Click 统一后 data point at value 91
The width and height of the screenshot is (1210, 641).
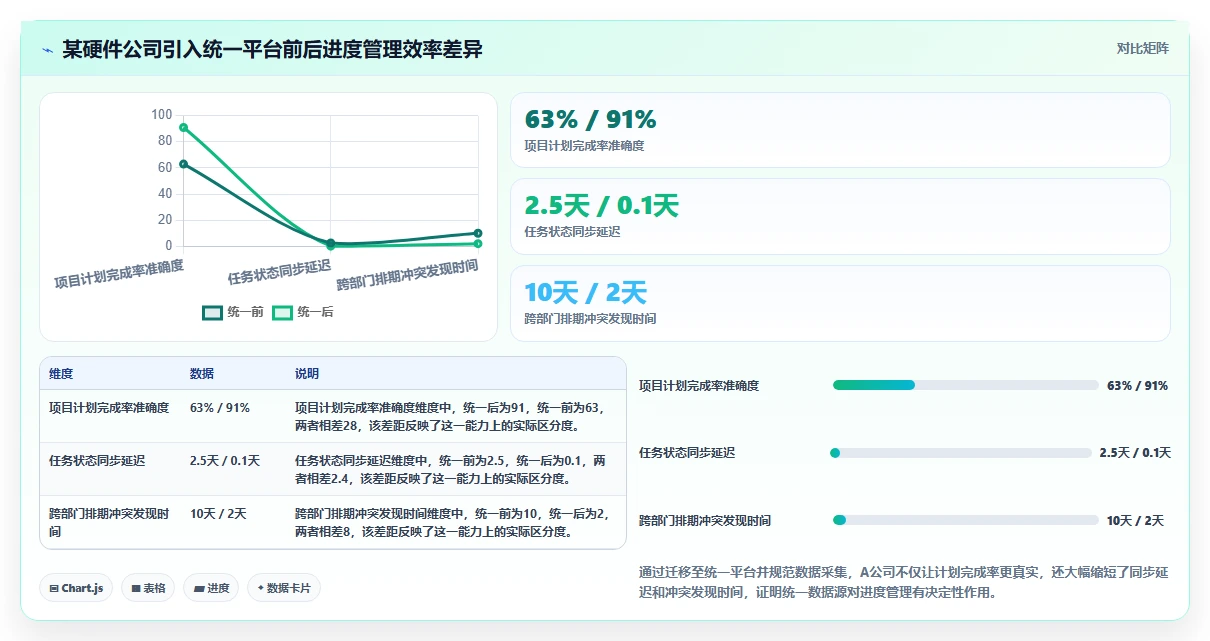coord(183,127)
